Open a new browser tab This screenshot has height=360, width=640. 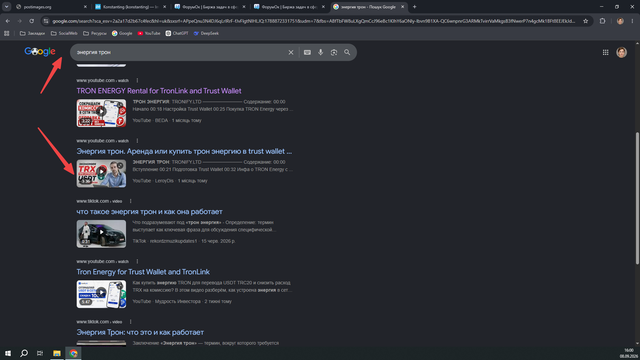point(414,7)
